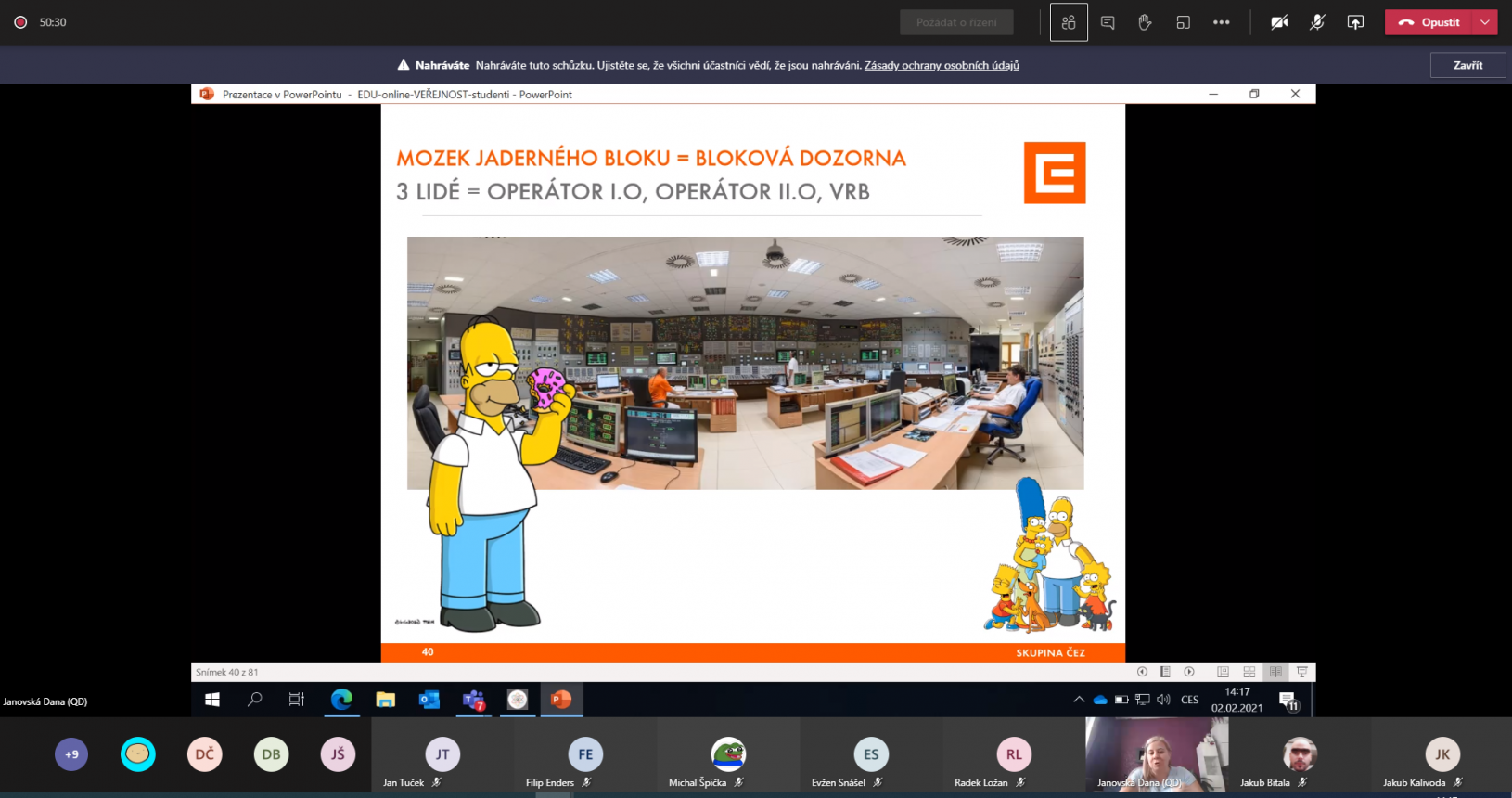
Task: Expand the Opustit leave options arrow
Action: 1485,22
